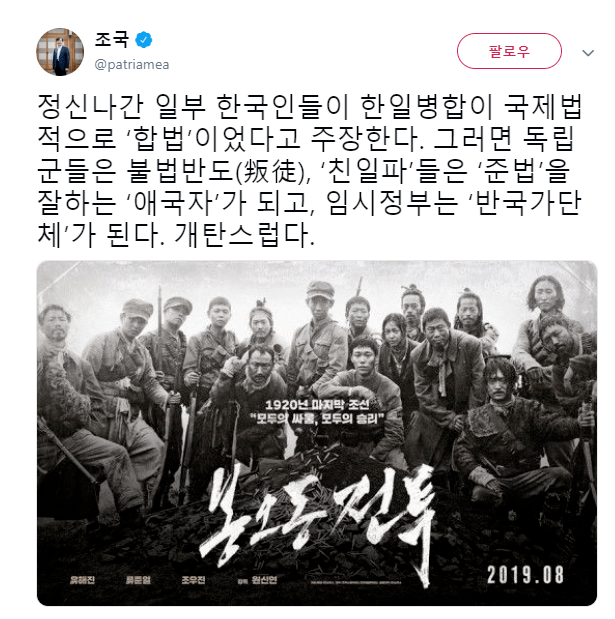Click cast name 유해진 on poster
615x619 pixels.
pyautogui.click(x=82, y=580)
